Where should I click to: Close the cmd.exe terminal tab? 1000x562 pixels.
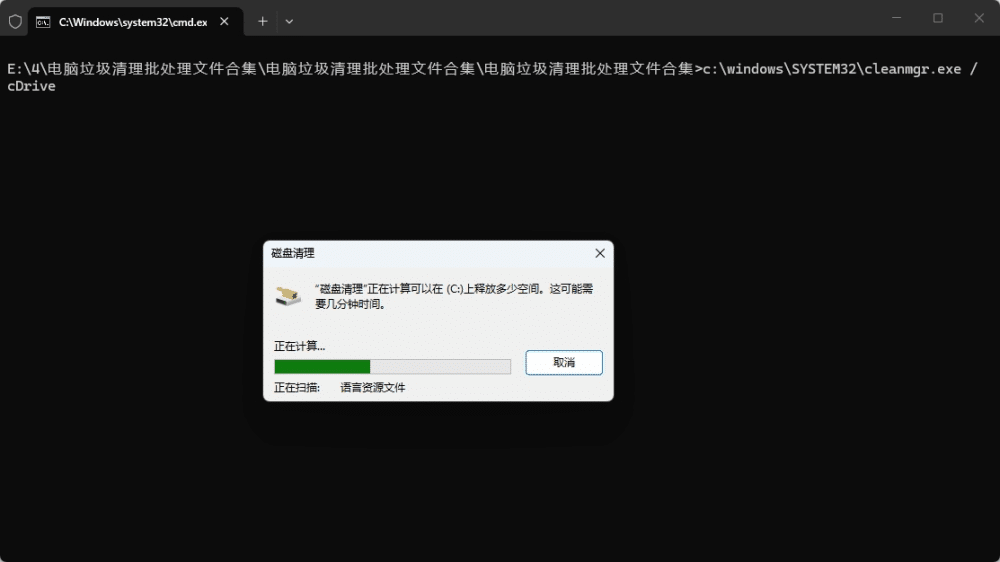(x=224, y=22)
